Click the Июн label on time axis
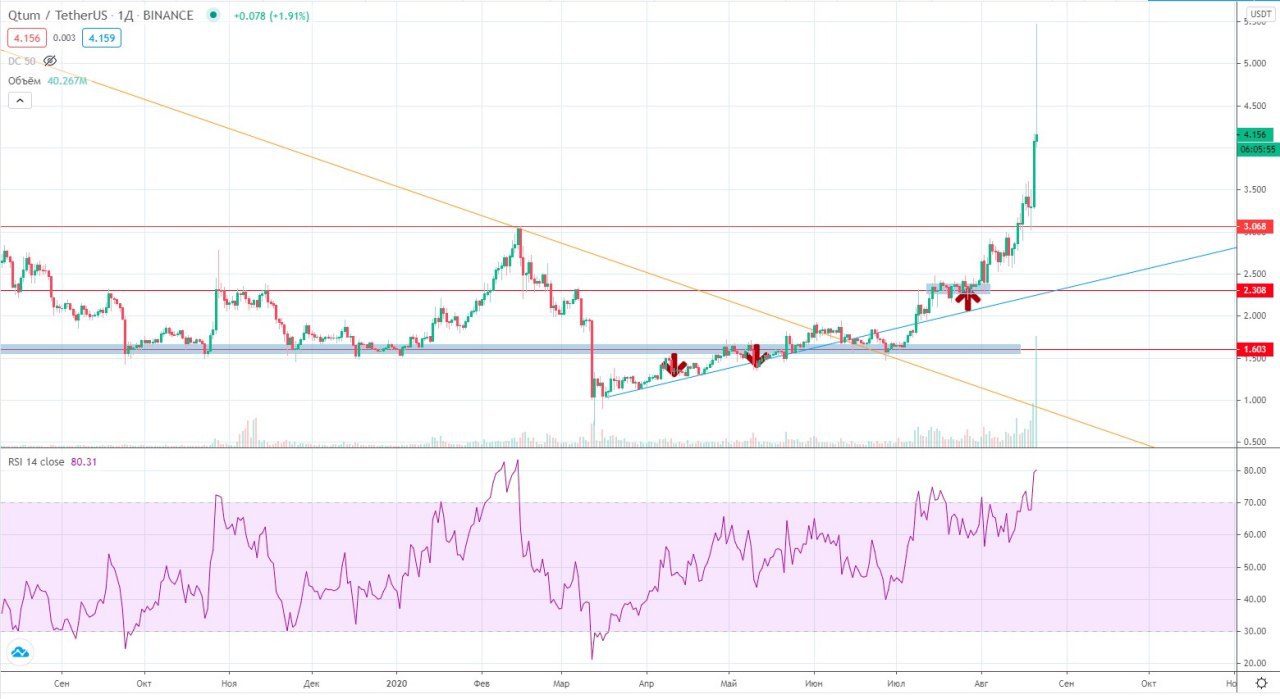 coord(814,683)
